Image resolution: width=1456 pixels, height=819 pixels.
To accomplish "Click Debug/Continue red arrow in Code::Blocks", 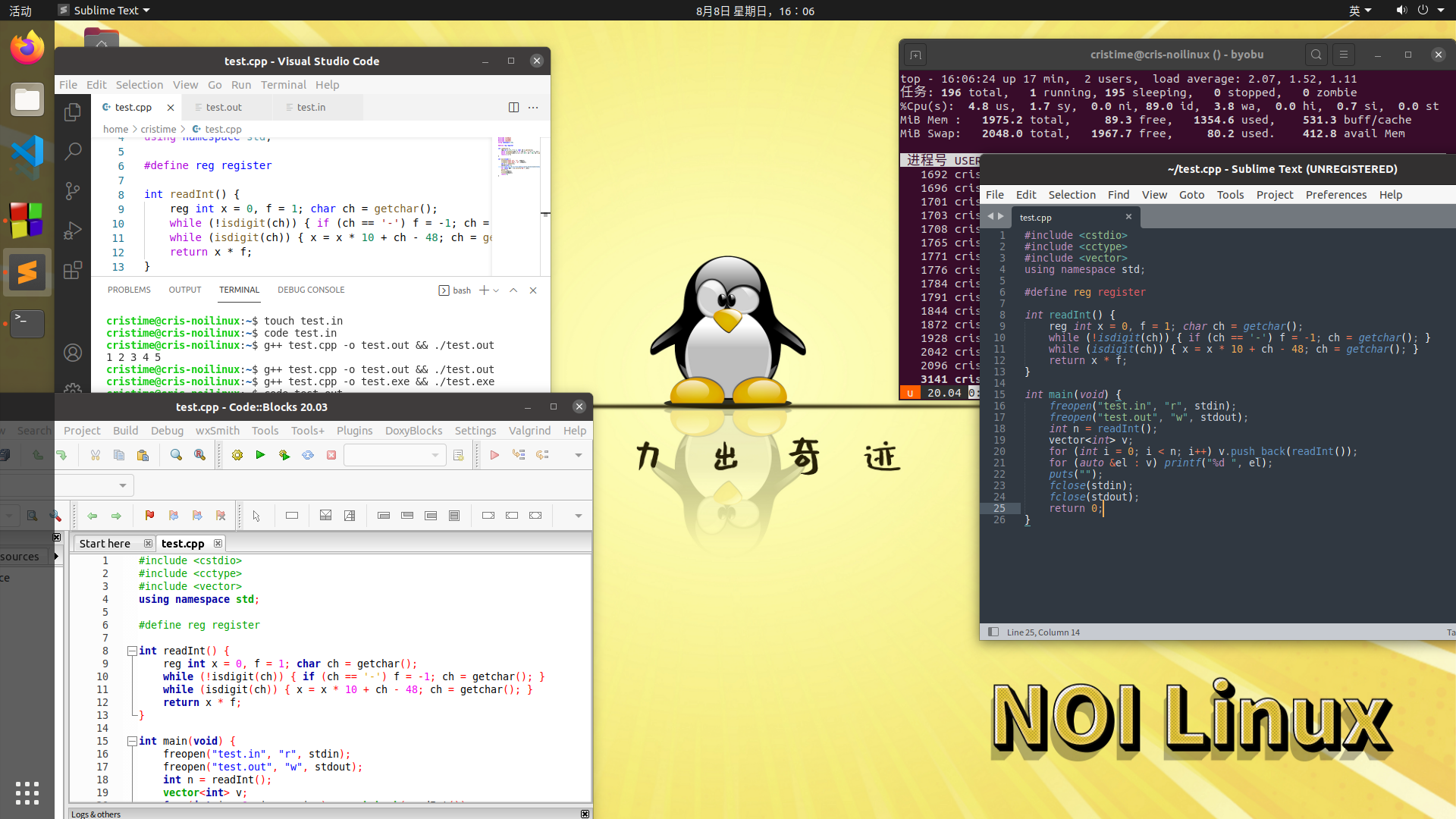I will (494, 455).
